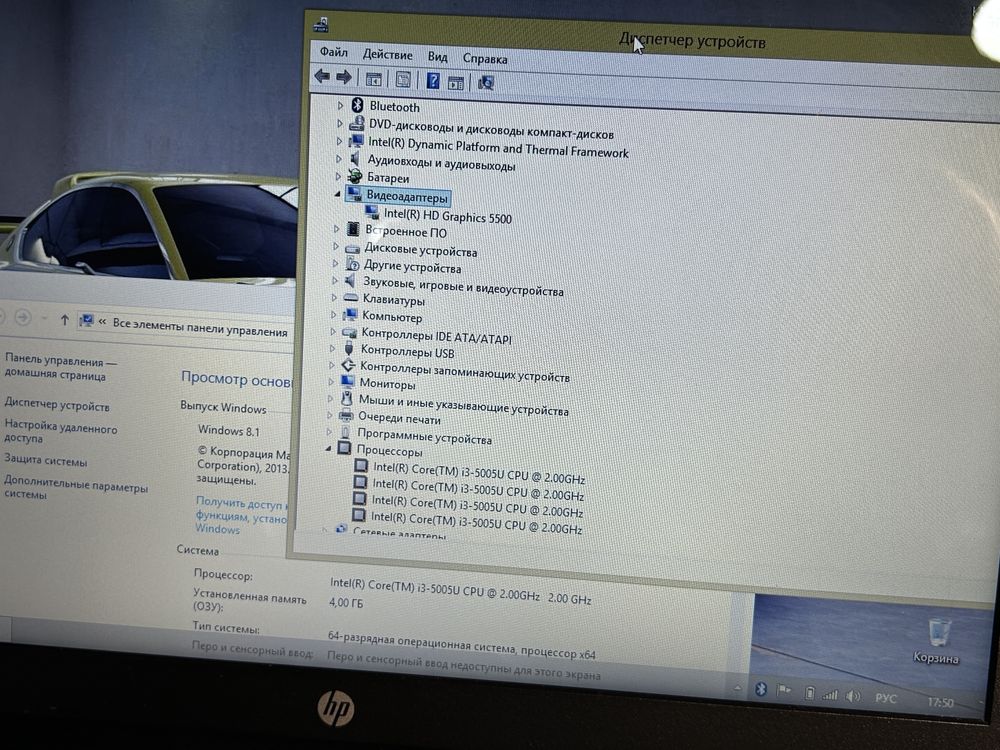Expand the Батареи node

[x=337, y=175]
